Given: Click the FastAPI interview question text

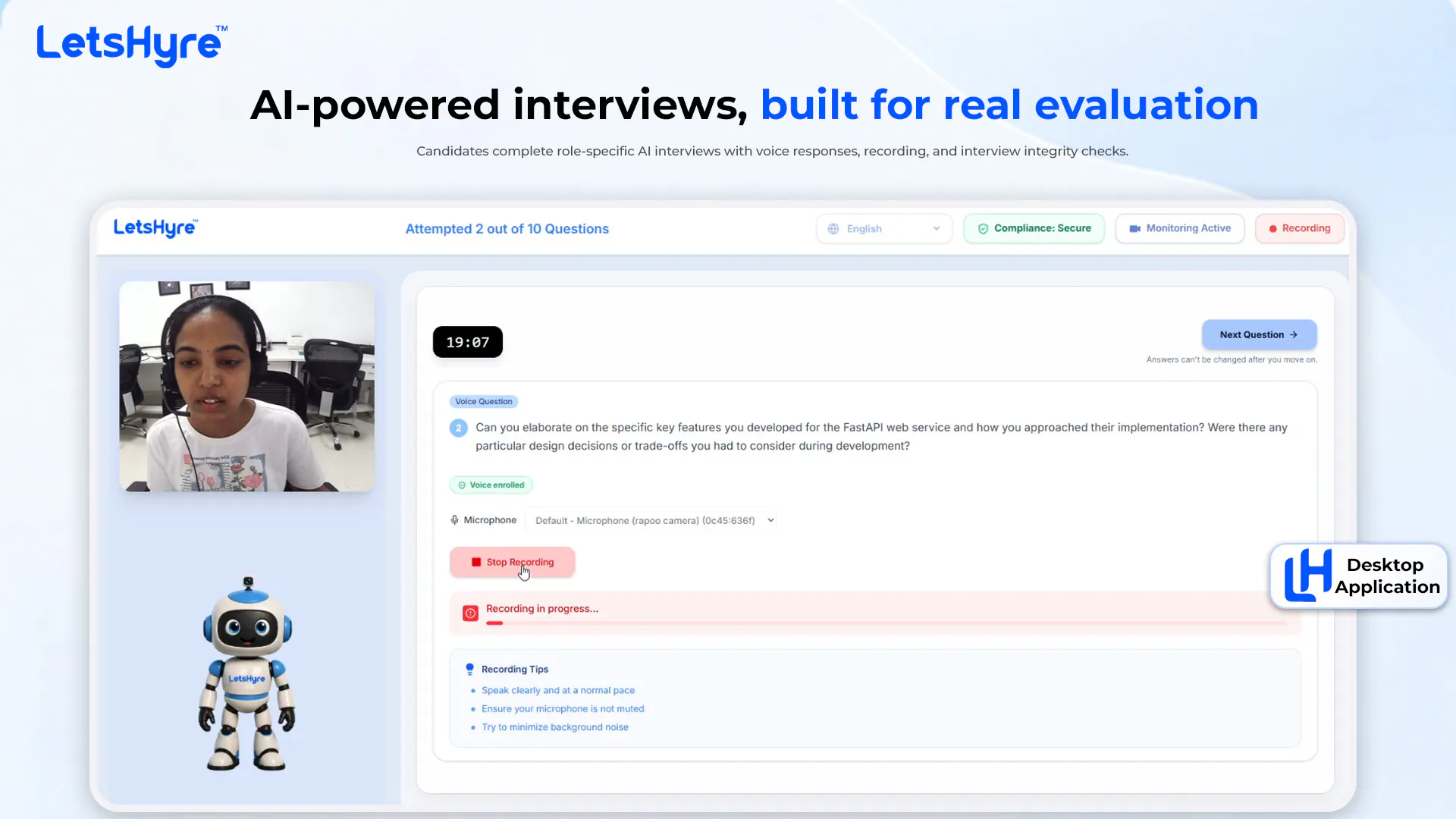Looking at the screenshot, I should click(881, 437).
